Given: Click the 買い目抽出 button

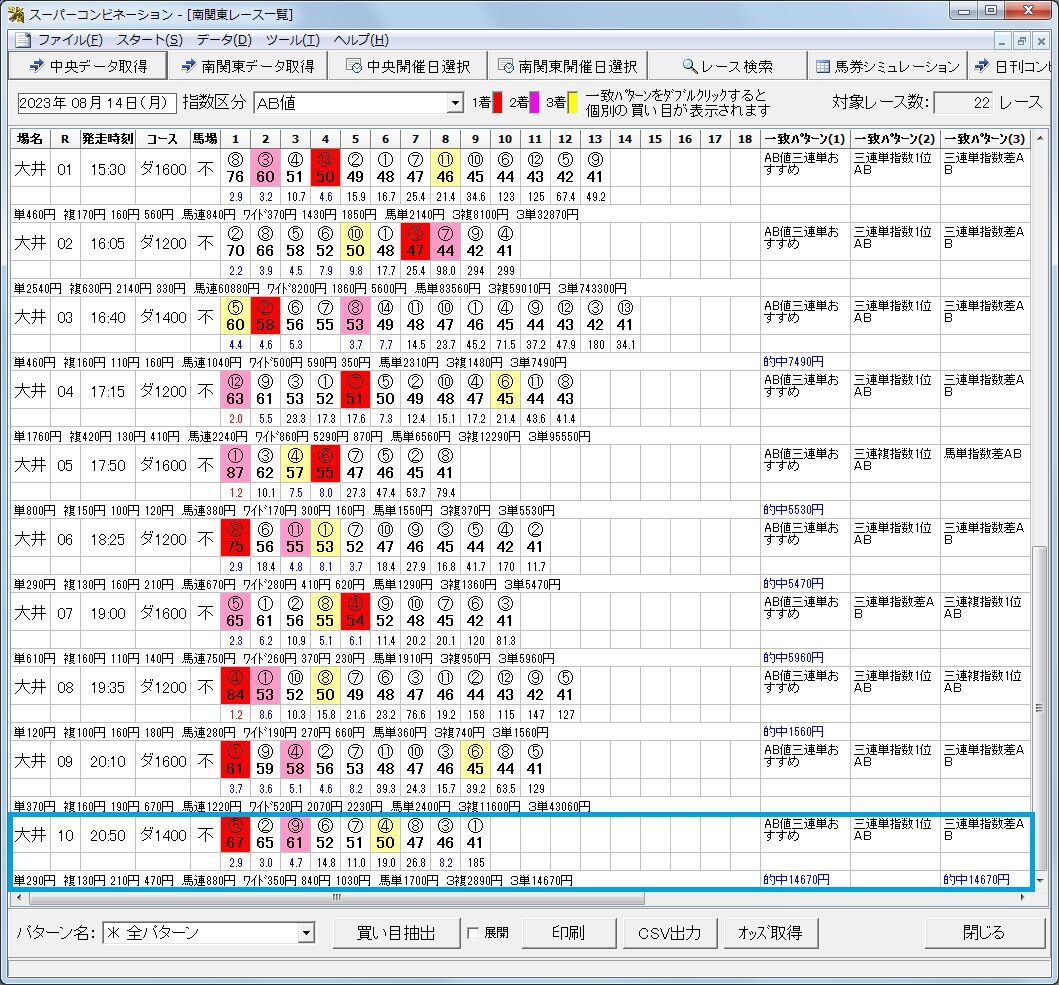Looking at the screenshot, I should [396, 933].
